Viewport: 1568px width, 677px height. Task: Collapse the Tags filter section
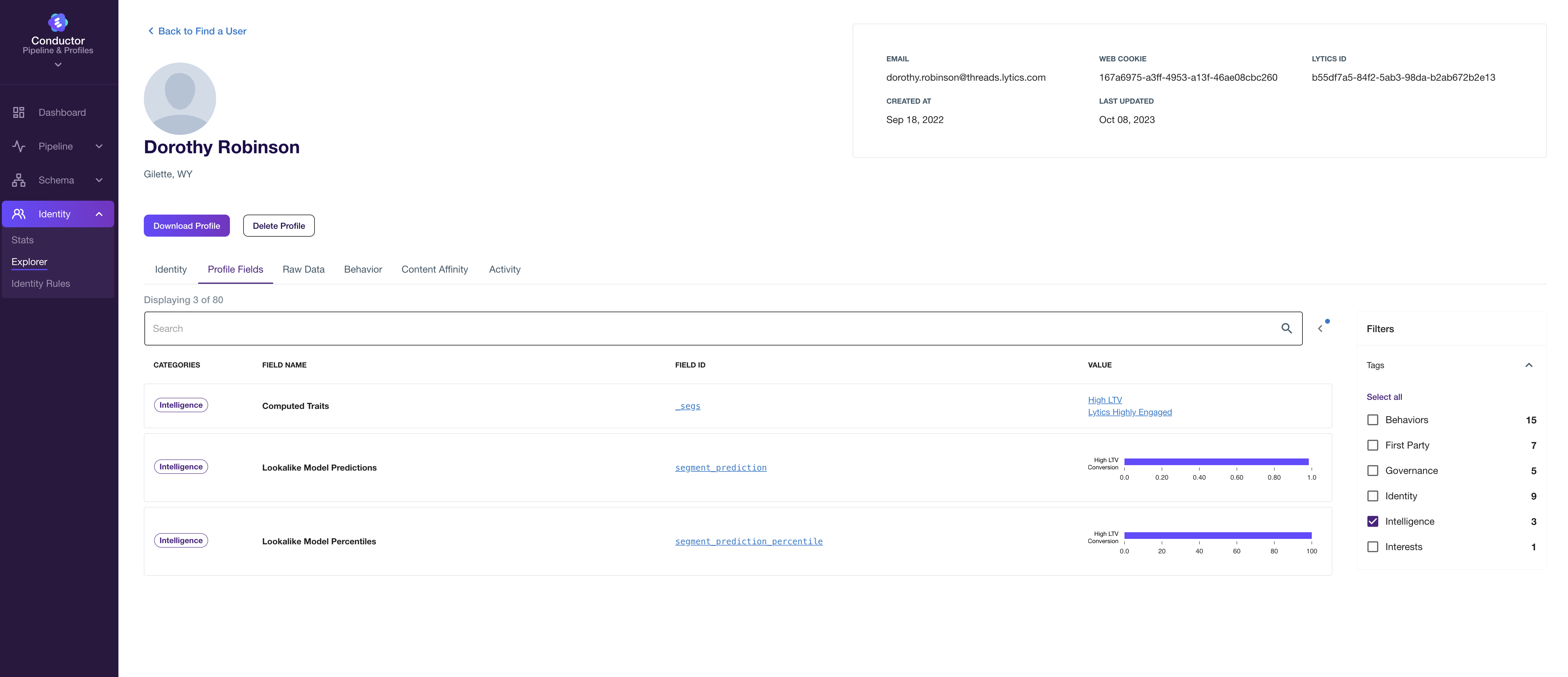coord(1528,365)
